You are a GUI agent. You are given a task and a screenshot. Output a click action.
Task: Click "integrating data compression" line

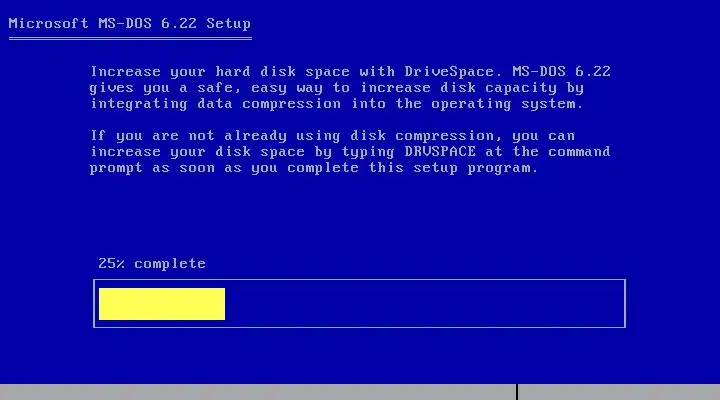pyautogui.click(x=216, y=104)
